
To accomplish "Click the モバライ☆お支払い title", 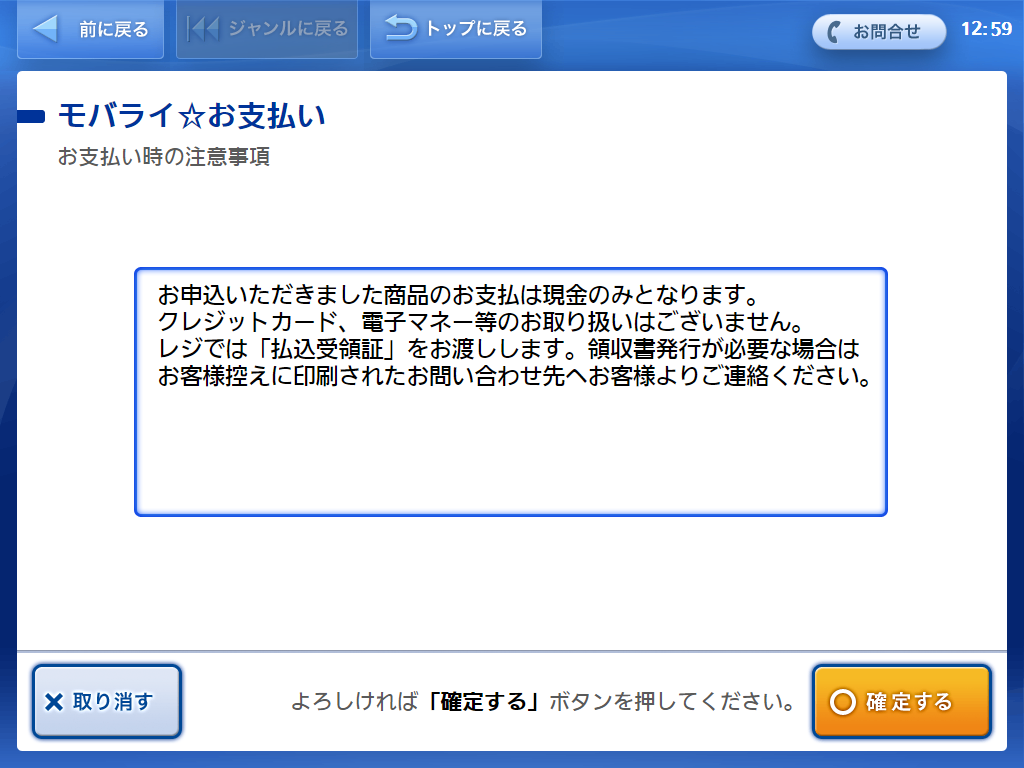I will tap(192, 116).
